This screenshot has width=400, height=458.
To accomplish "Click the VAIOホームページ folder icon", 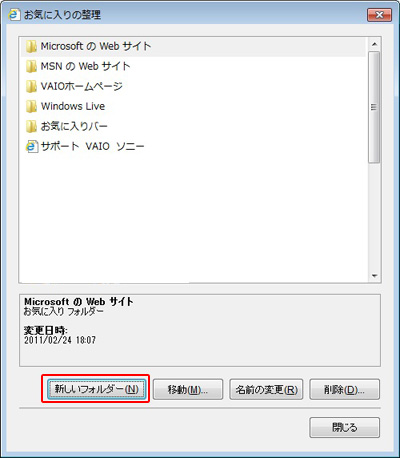I will tap(31, 87).
